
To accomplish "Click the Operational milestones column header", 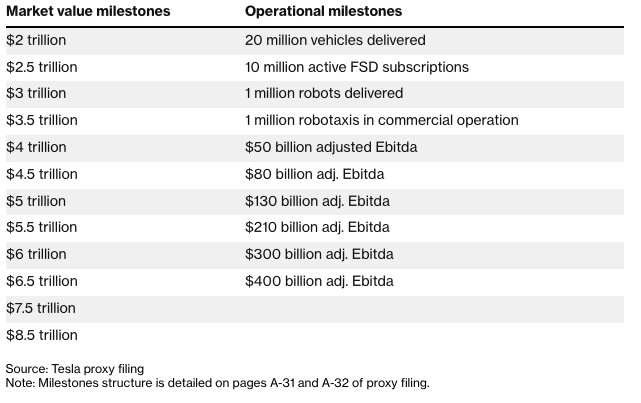I will tap(326, 12).
